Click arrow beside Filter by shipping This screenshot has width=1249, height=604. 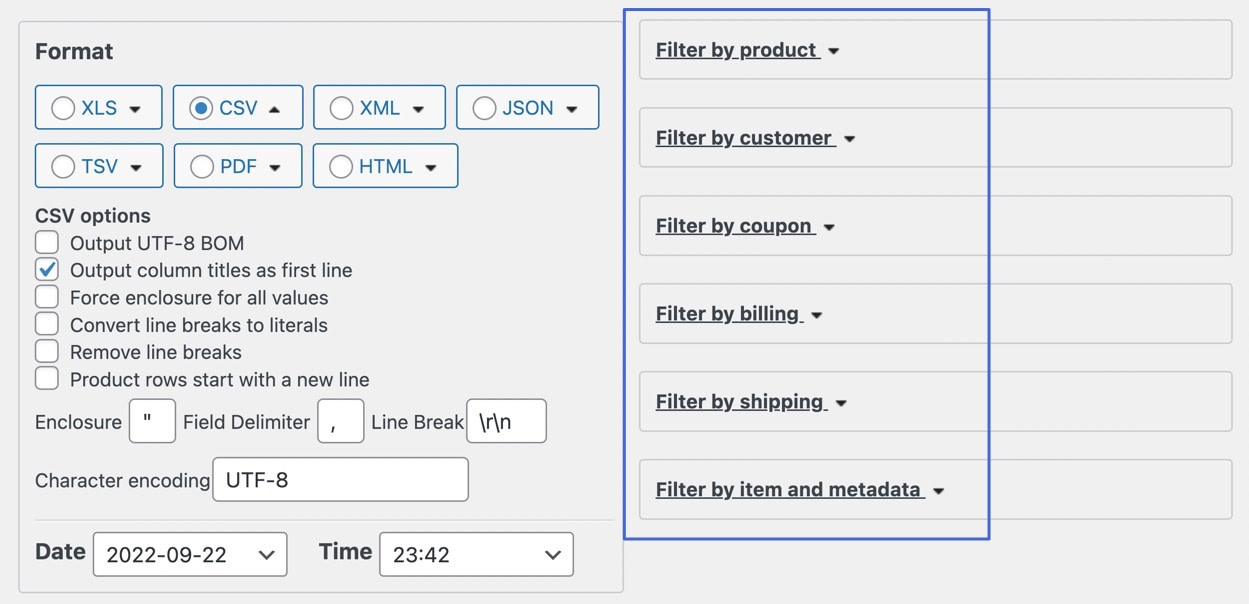tap(841, 403)
